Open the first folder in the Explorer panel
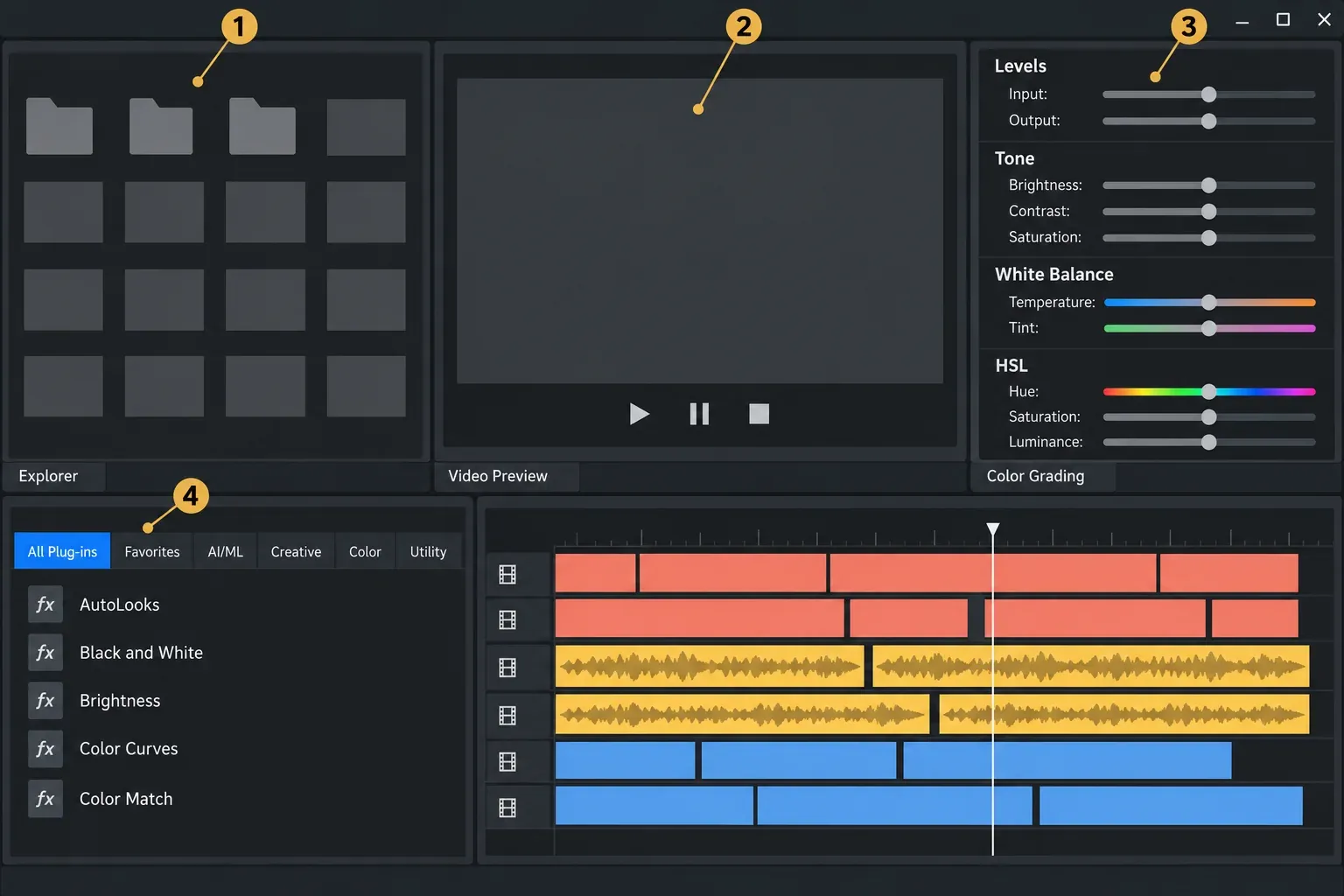Screen dimensions: 1344x896 click(59, 126)
